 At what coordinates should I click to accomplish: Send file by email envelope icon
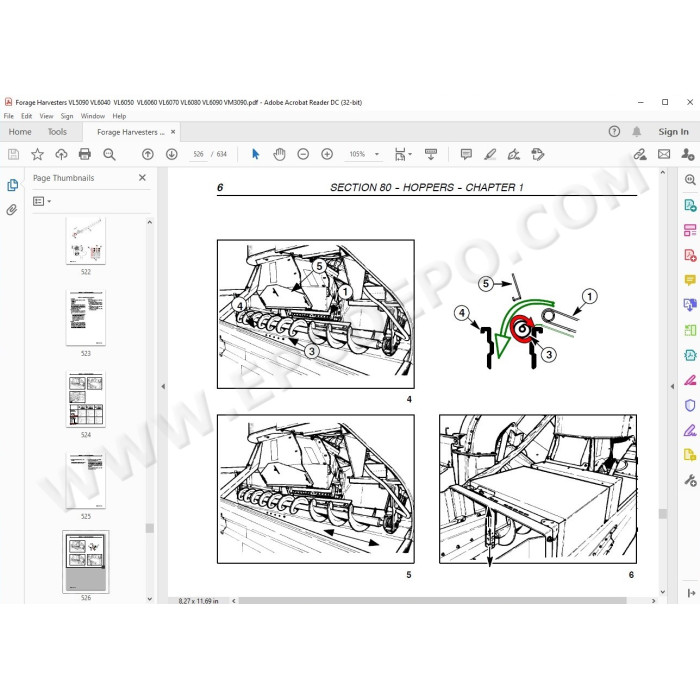(664, 154)
